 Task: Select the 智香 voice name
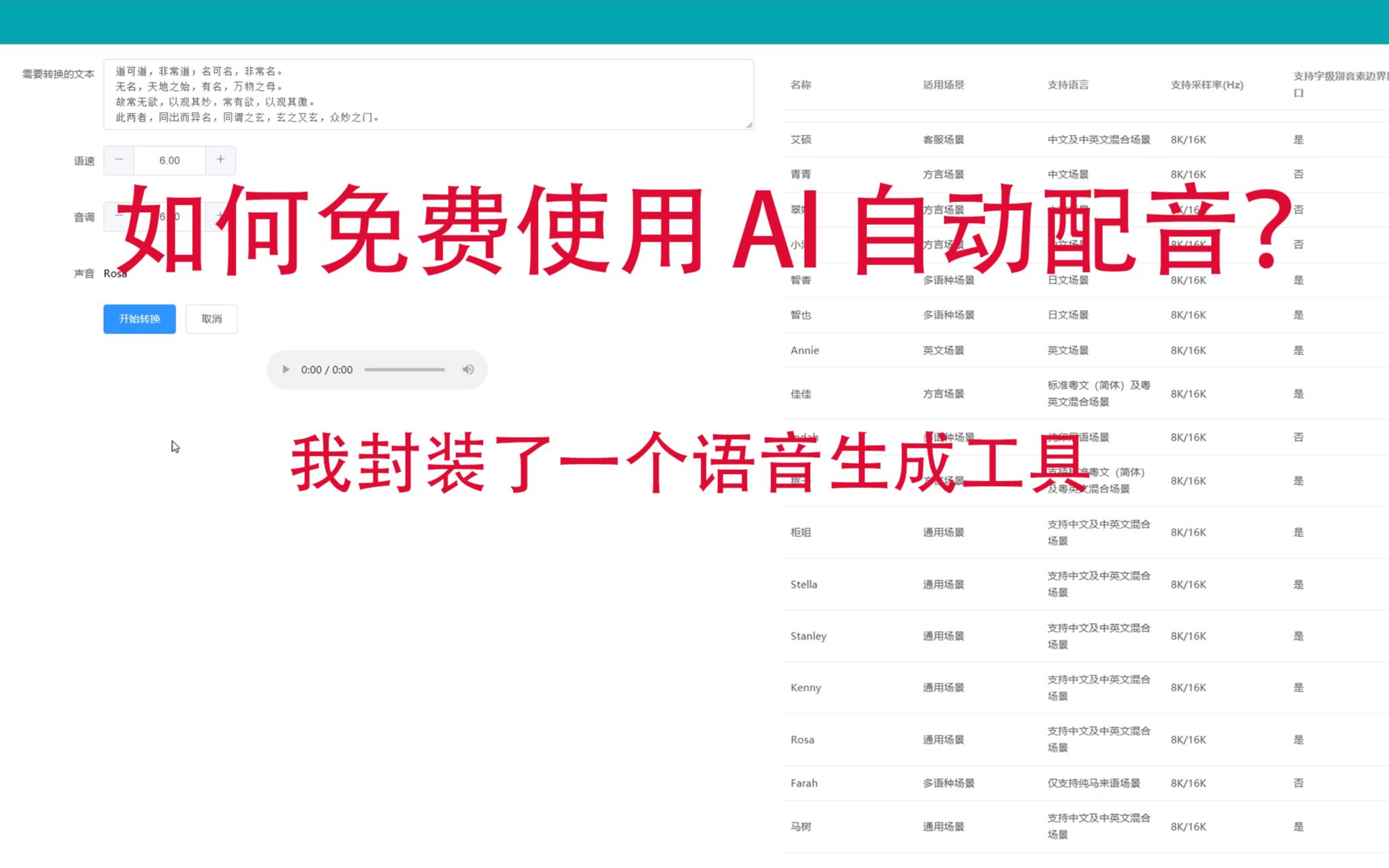coord(801,280)
